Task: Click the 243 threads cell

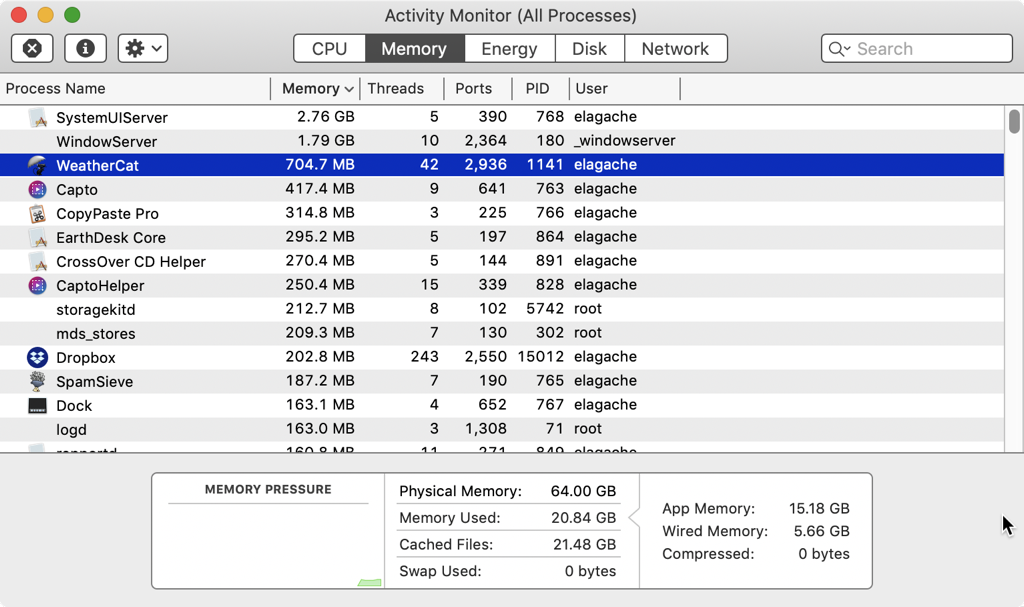Action: coord(424,357)
